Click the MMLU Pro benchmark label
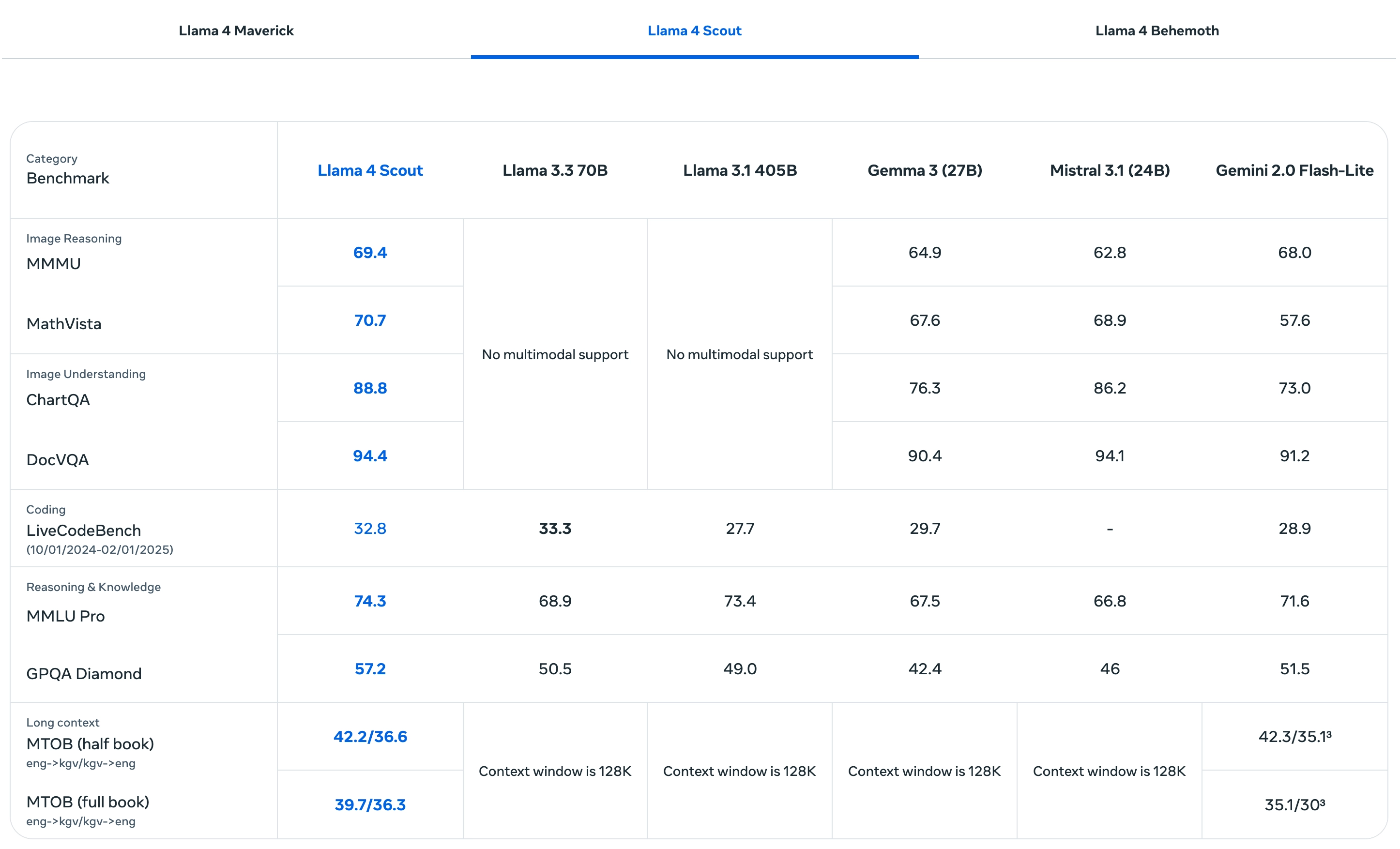Screen dimensions: 1400x849 [65, 616]
